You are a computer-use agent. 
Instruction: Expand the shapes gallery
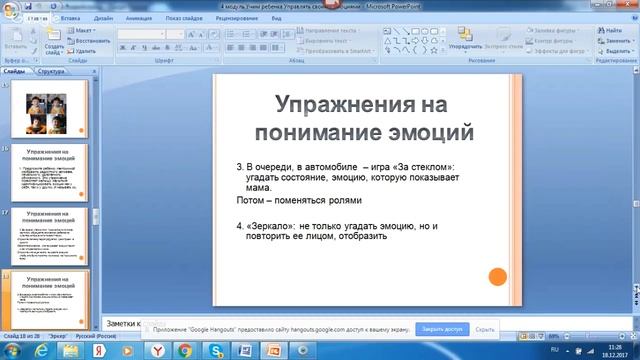(x=443, y=51)
